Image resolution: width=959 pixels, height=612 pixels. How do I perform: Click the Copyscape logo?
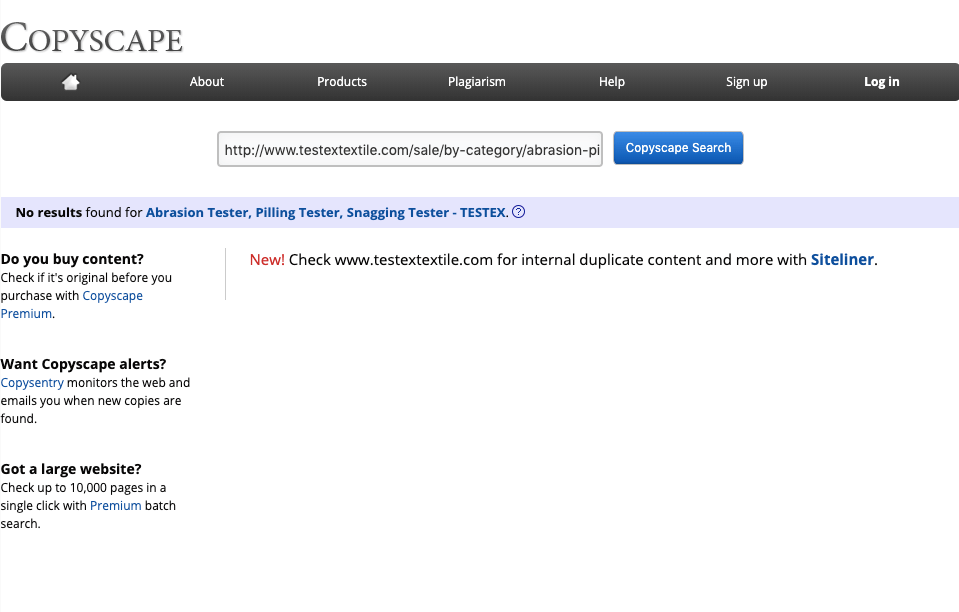(x=92, y=38)
